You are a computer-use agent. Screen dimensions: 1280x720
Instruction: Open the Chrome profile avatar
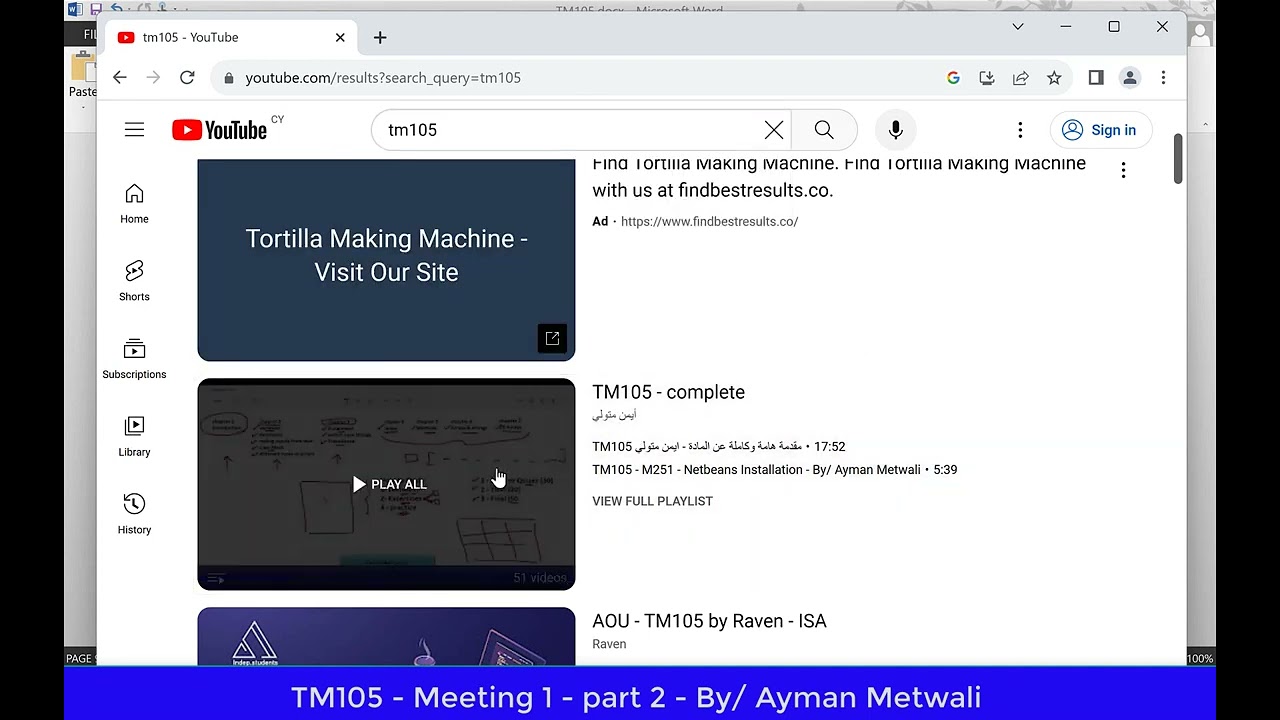(x=1130, y=77)
